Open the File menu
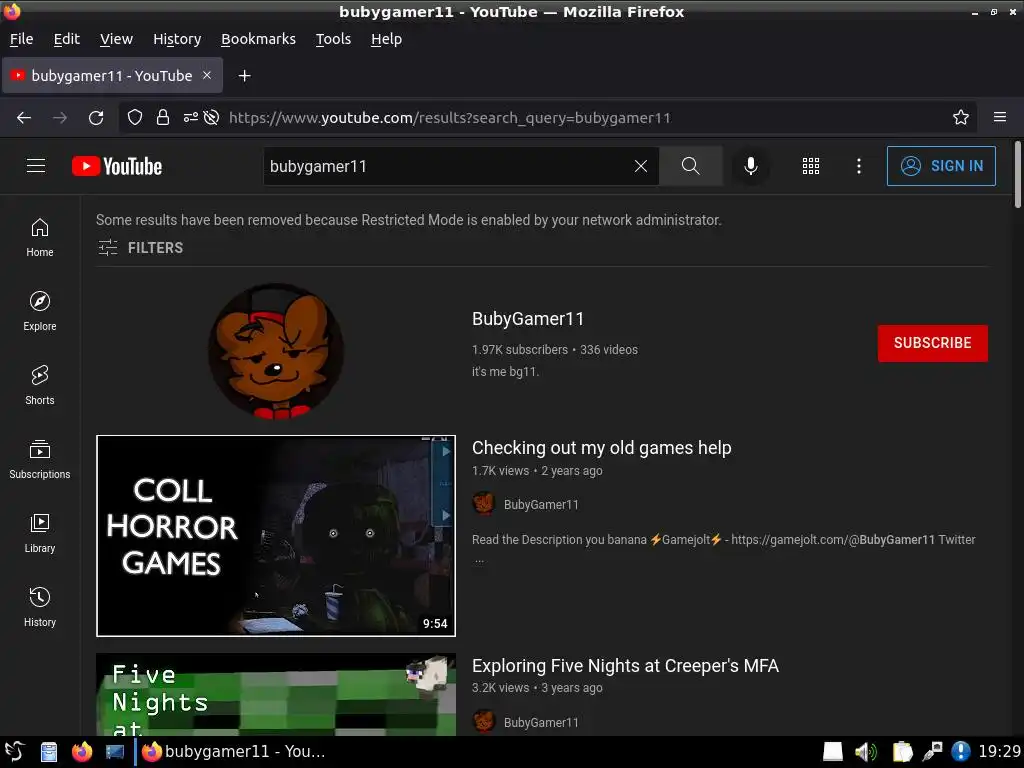The image size is (1024, 768). (x=22, y=39)
